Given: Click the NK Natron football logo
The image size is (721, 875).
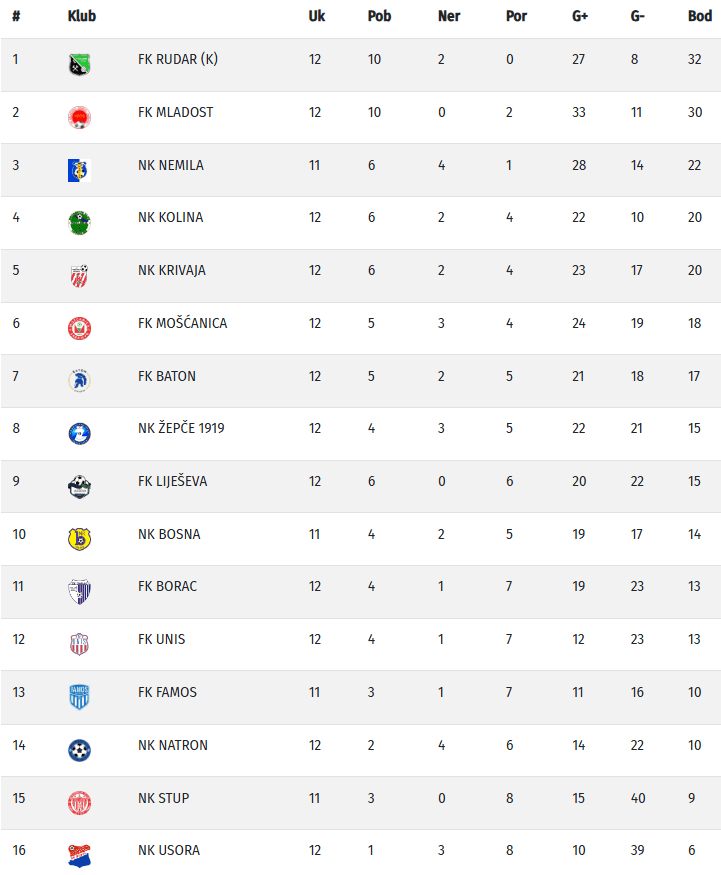Looking at the screenshot, I should click(79, 750).
